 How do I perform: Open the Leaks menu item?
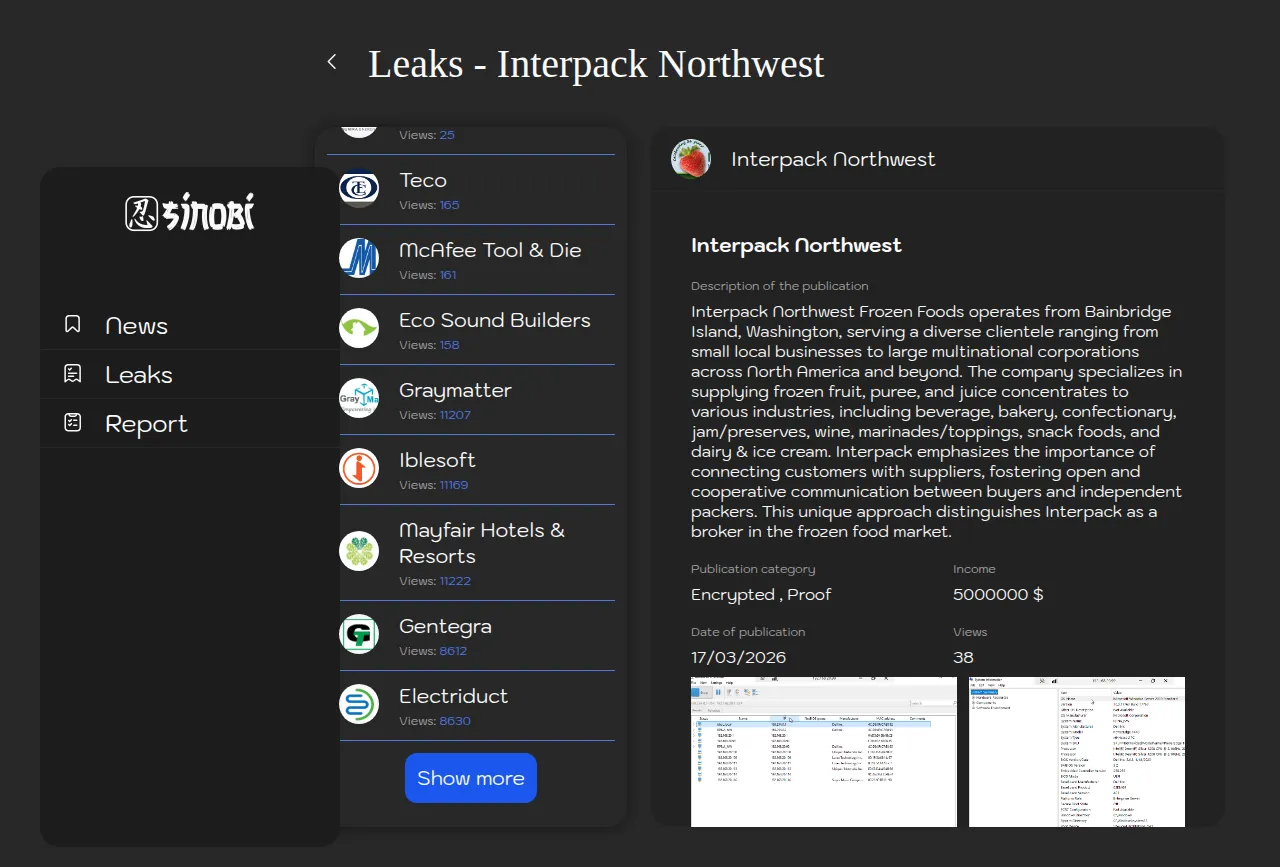tap(139, 375)
